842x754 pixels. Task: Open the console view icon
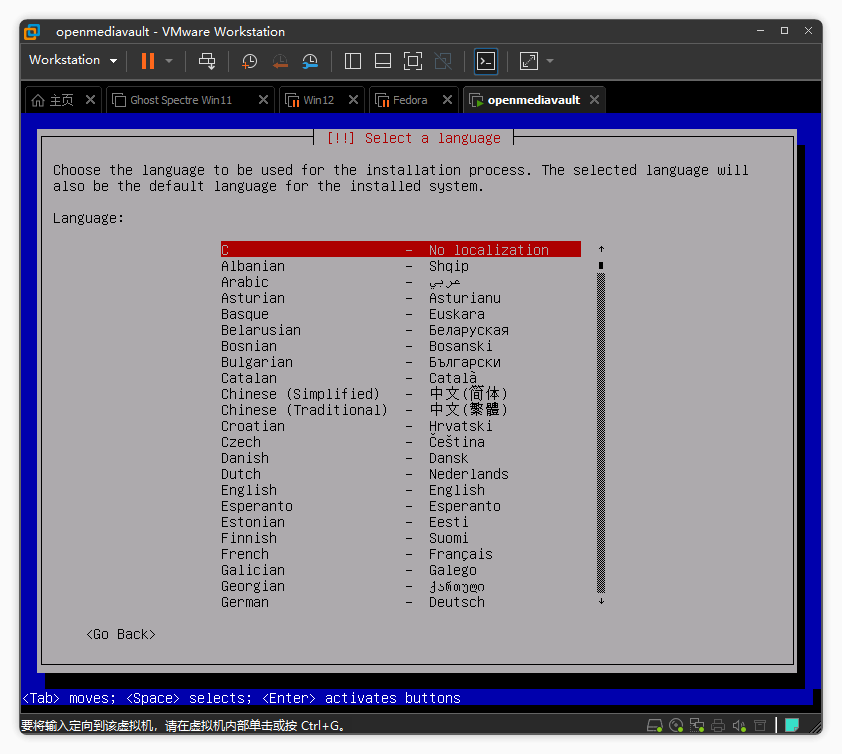click(x=485, y=61)
